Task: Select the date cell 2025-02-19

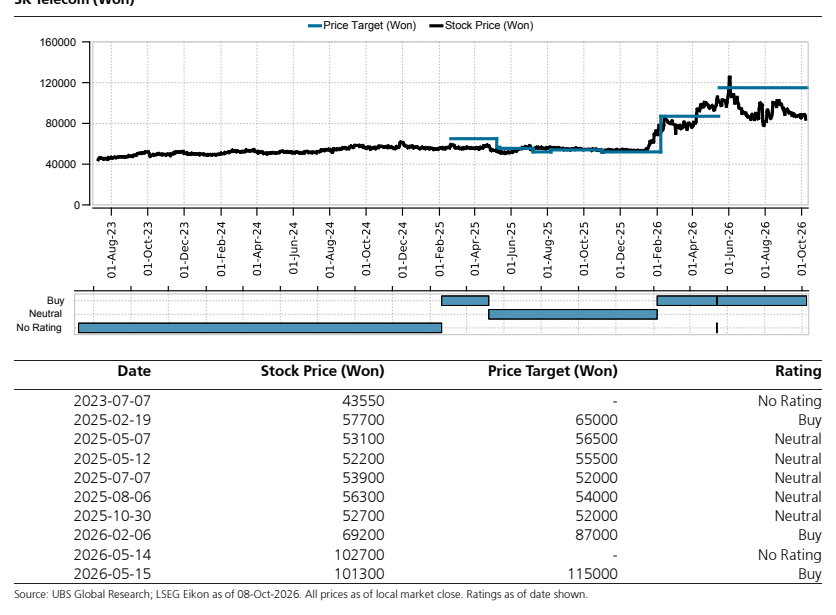Action: [112, 420]
